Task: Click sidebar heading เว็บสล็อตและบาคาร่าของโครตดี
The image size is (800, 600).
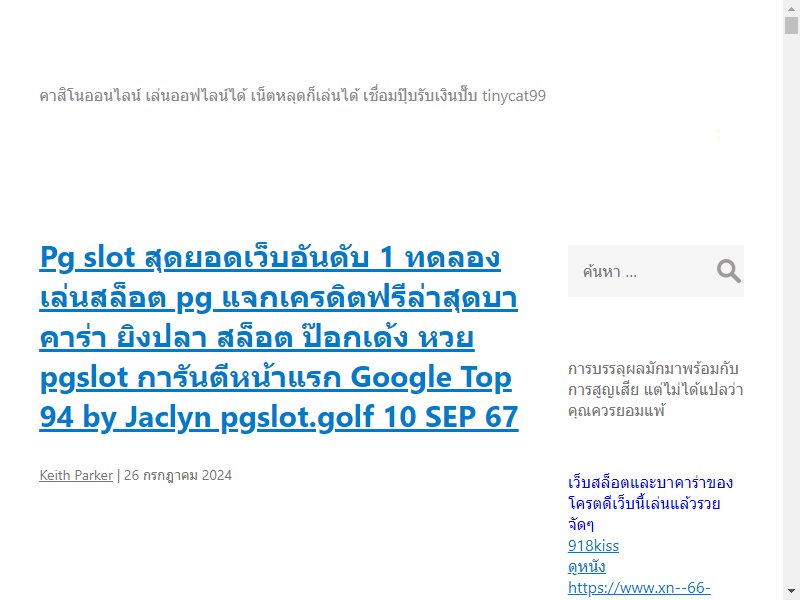Action: [651, 503]
